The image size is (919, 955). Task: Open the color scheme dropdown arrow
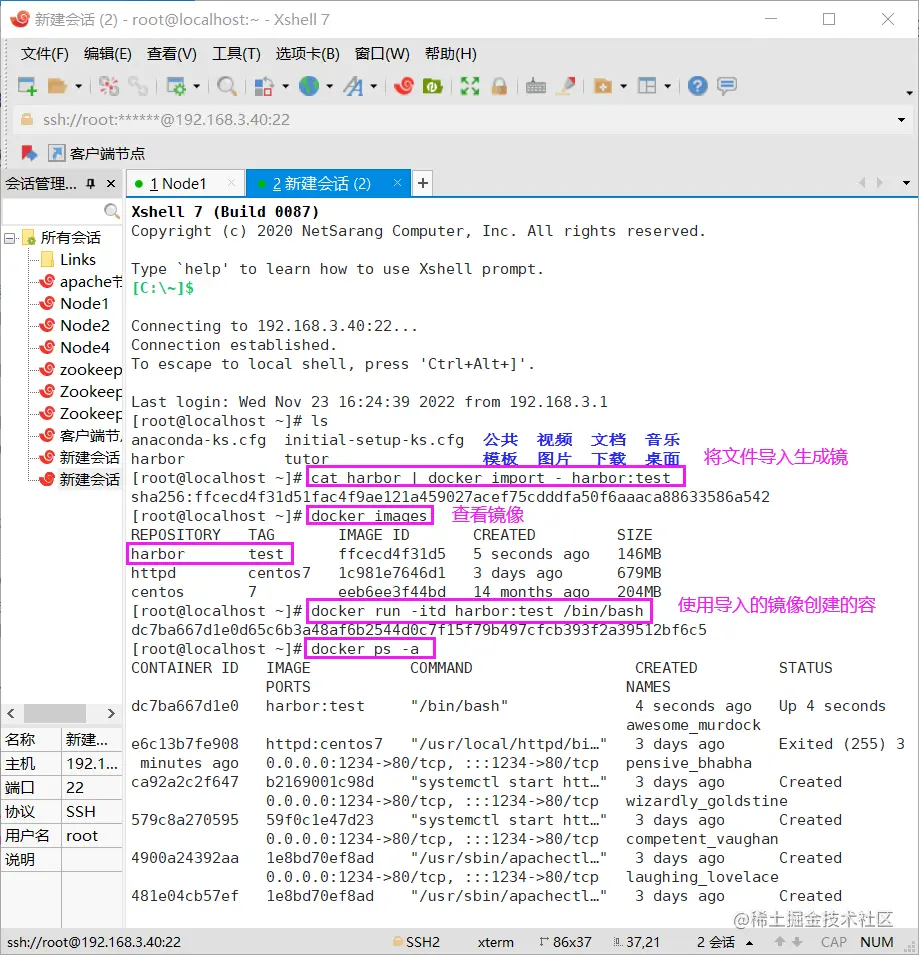point(285,86)
